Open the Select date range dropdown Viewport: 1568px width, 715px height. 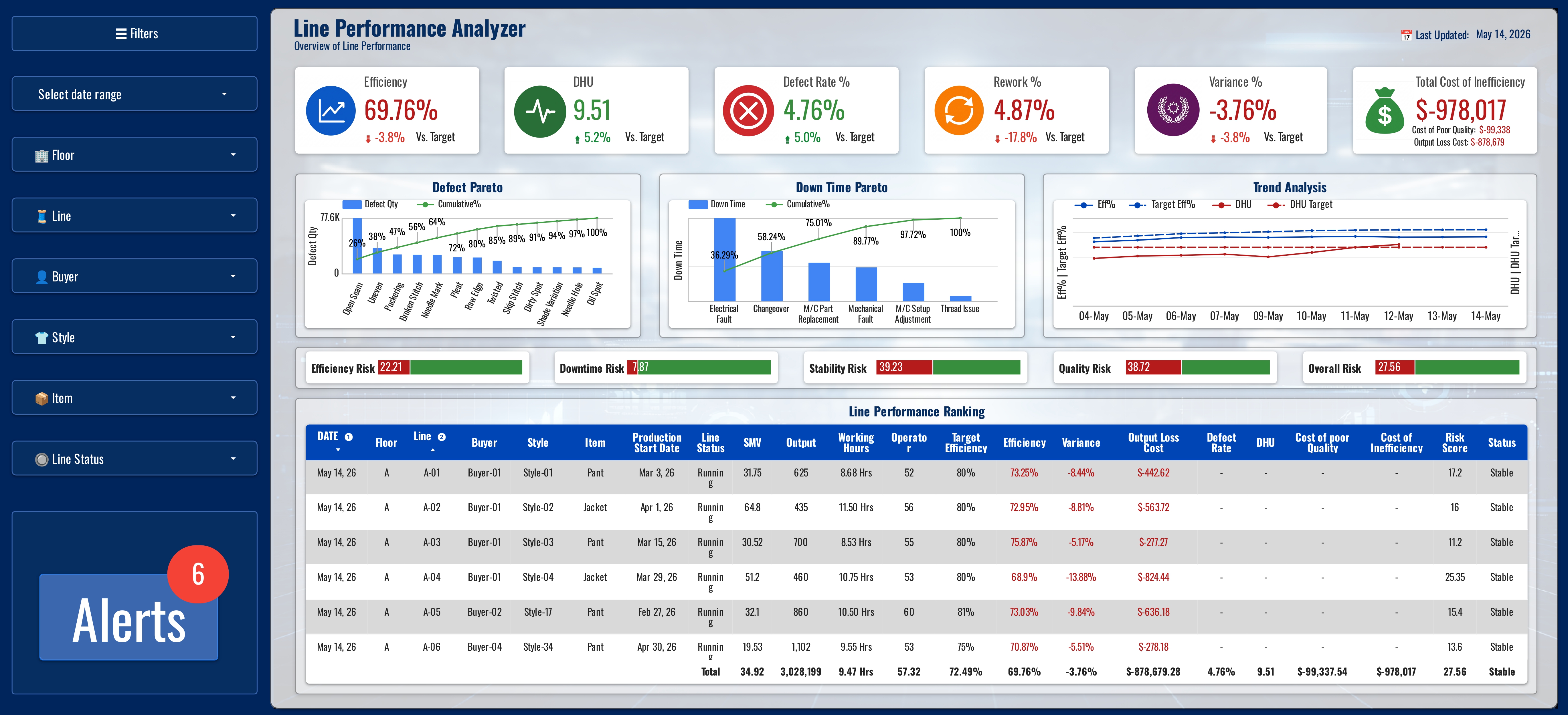pos(135,94)
